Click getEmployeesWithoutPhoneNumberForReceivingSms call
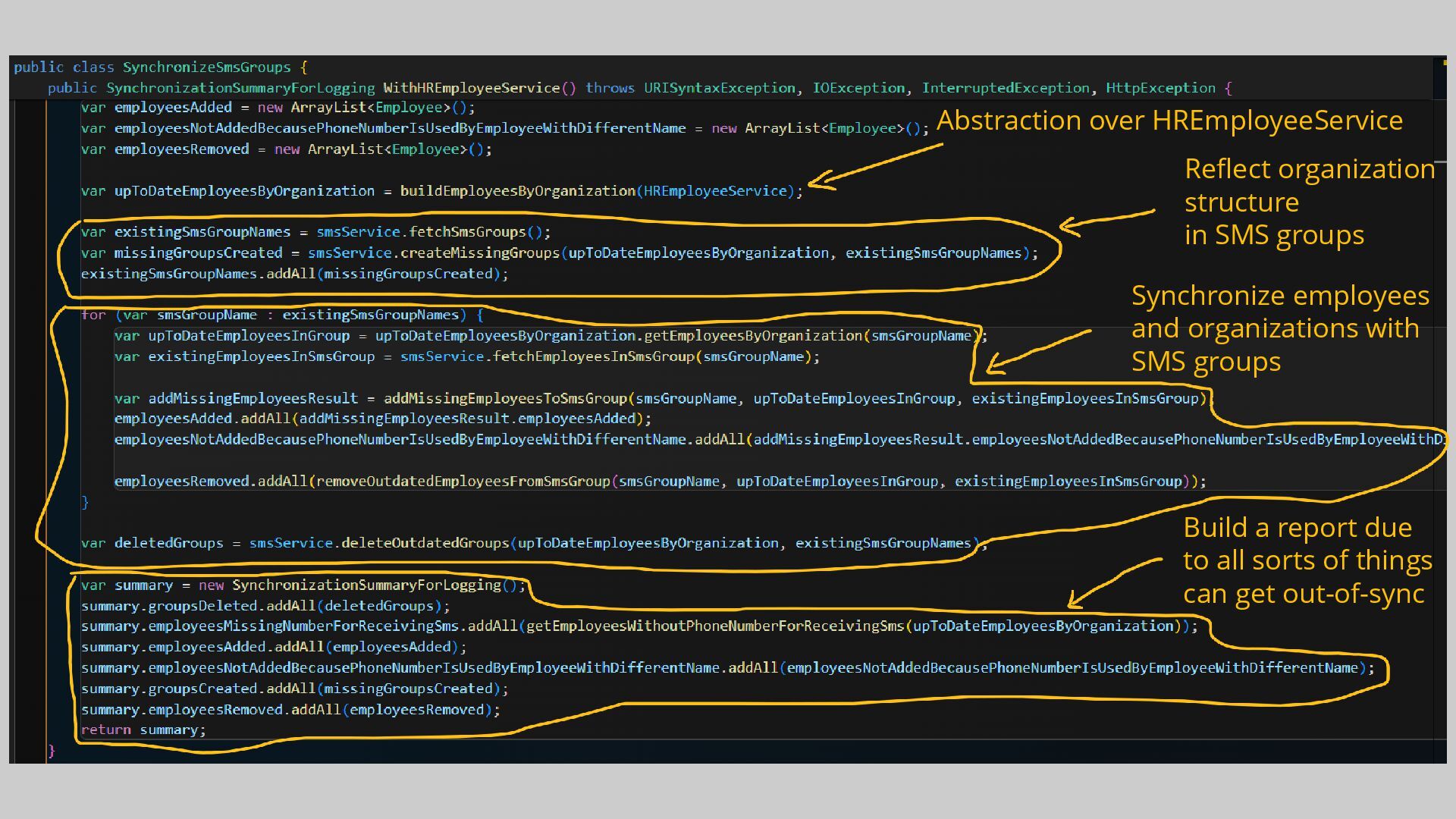Image resolution: width=1456 pixels, height=819 pixels. click(x=715, y=626)
